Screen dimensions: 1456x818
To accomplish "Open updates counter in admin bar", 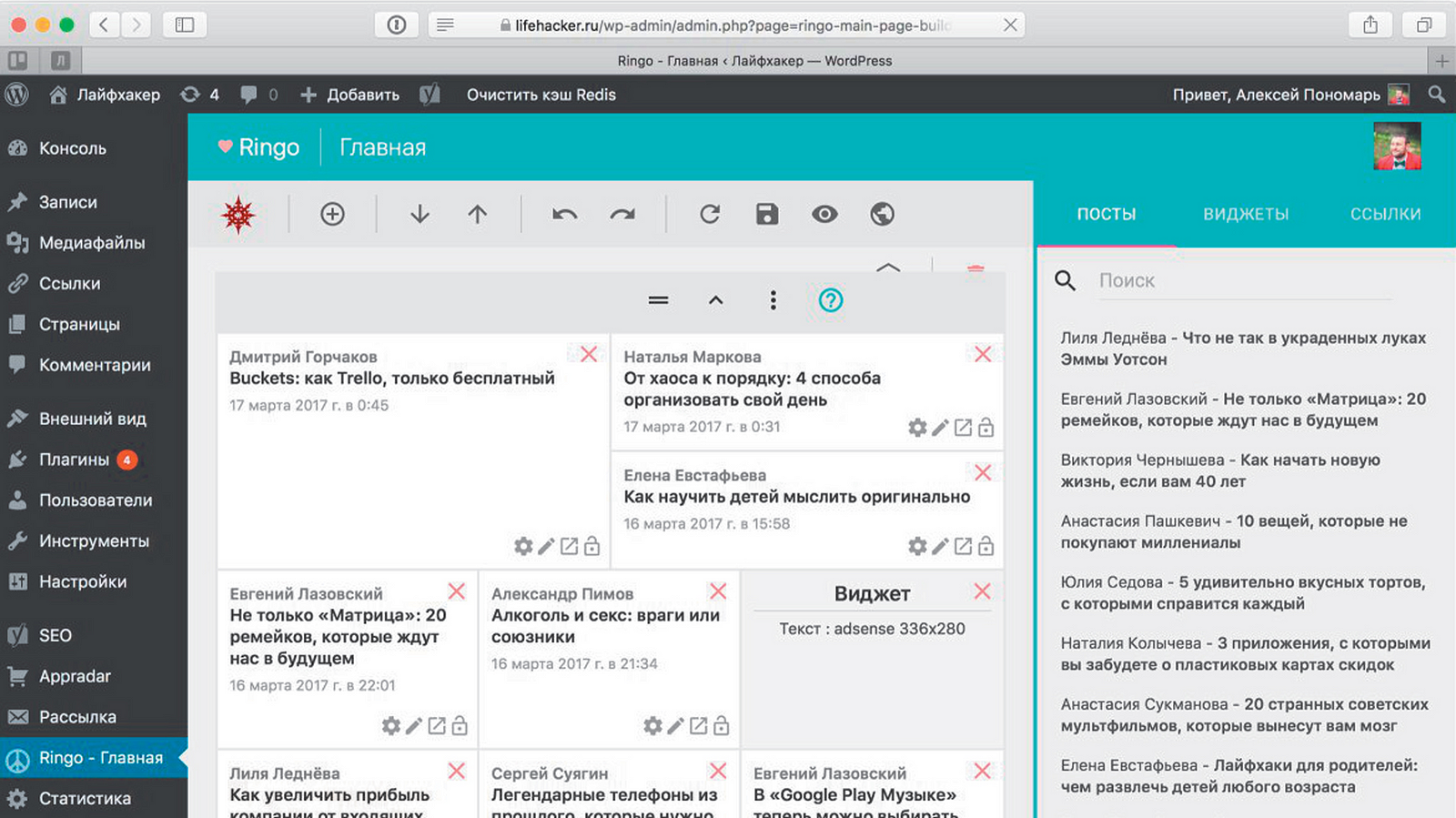I will [200, 95].
